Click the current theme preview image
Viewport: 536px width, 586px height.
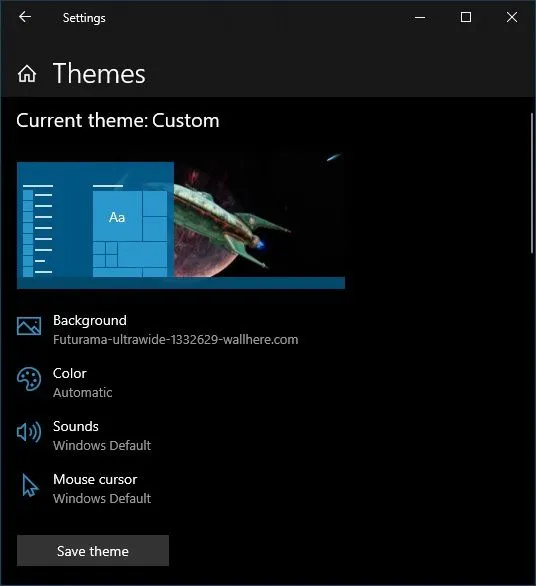click(x=181, y=221)
